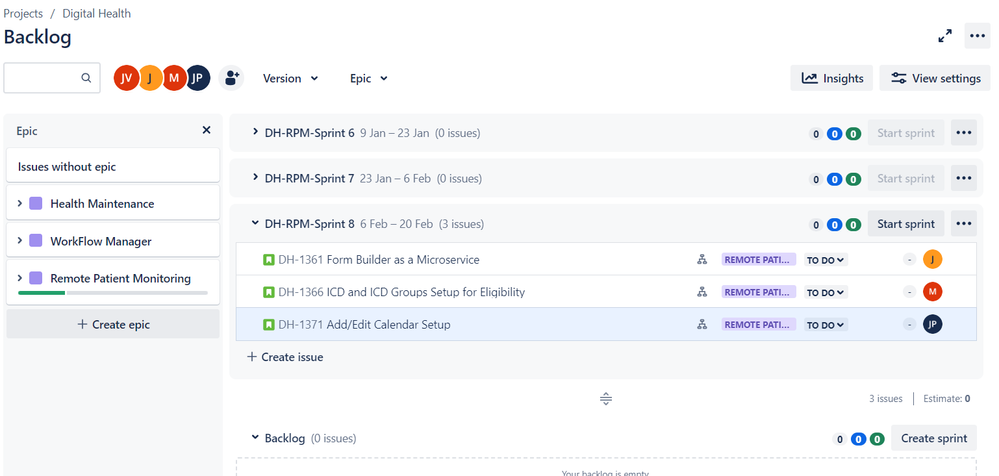Click Create issue in Sprint 8

pyautogui.click(x=285, y=357)
